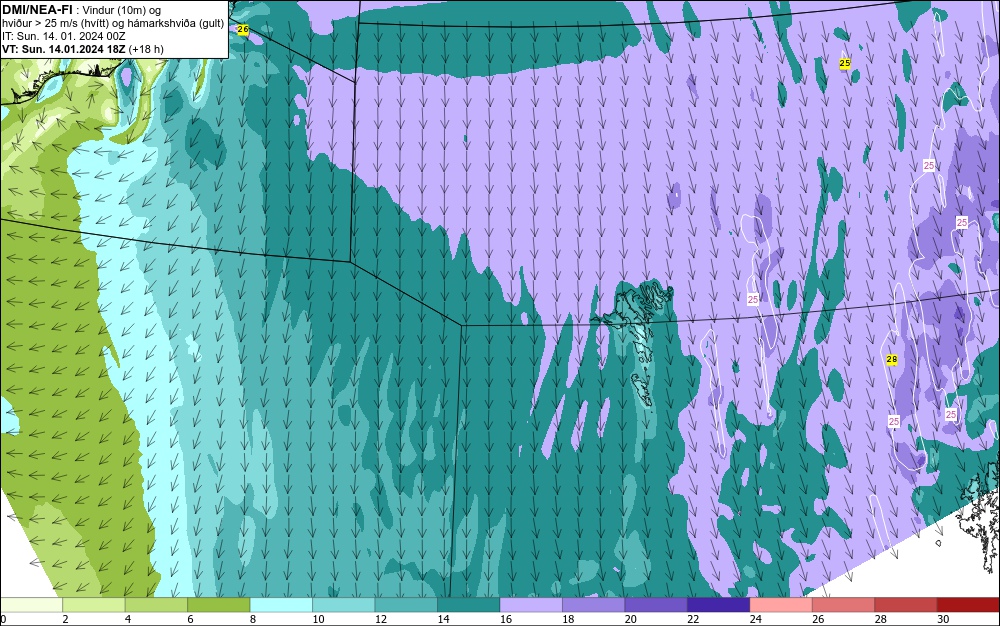Click the '(+18 h)' forecast offset text

[146, 49]
